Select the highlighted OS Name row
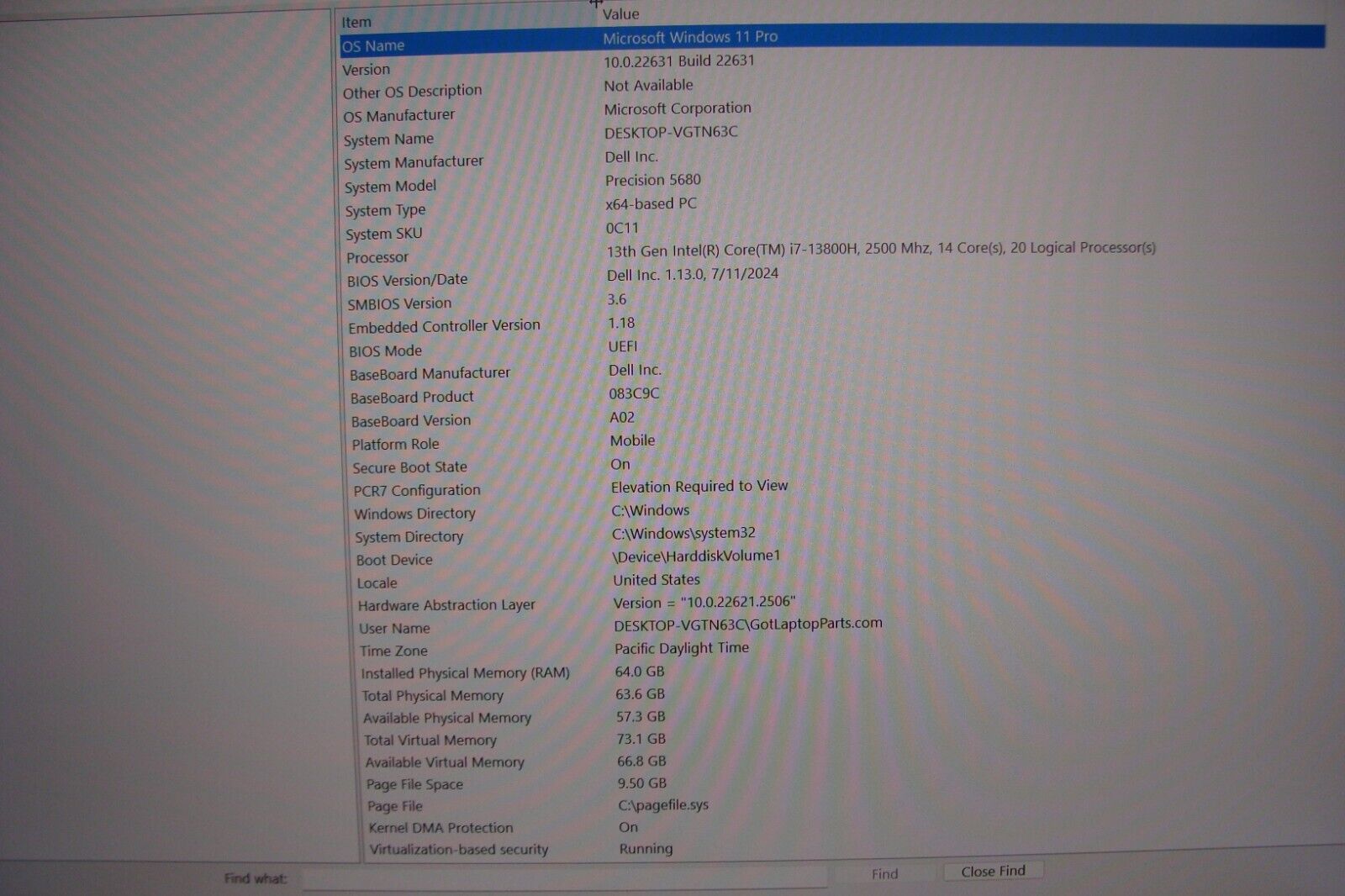The image size is (1345, 896). (832, 40)
